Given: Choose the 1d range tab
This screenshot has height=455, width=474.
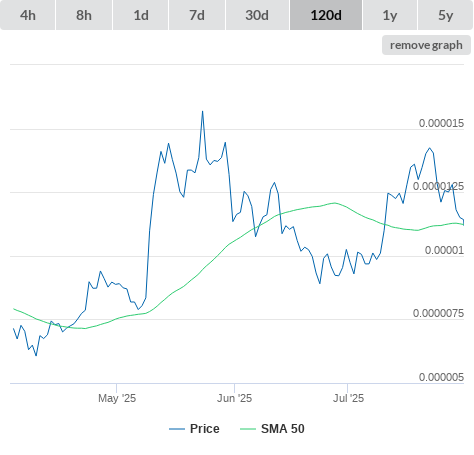Looking at the screenshot, I should (141, 15).
